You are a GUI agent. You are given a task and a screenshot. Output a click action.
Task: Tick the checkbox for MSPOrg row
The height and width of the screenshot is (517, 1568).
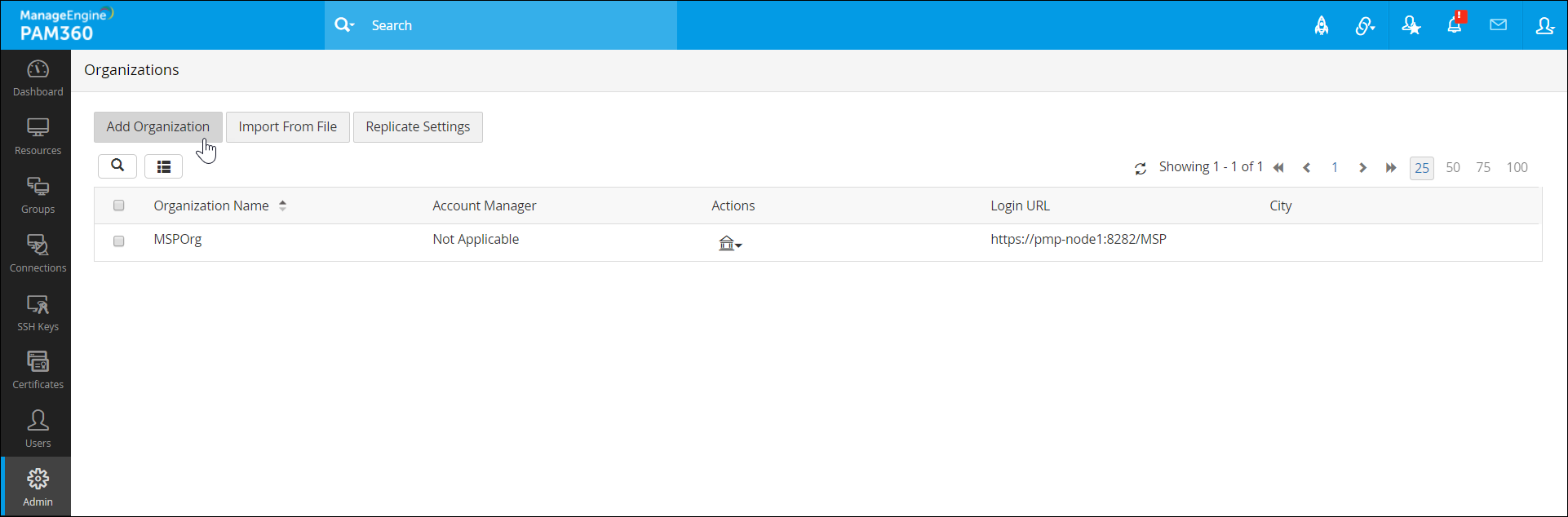(119, 241)
